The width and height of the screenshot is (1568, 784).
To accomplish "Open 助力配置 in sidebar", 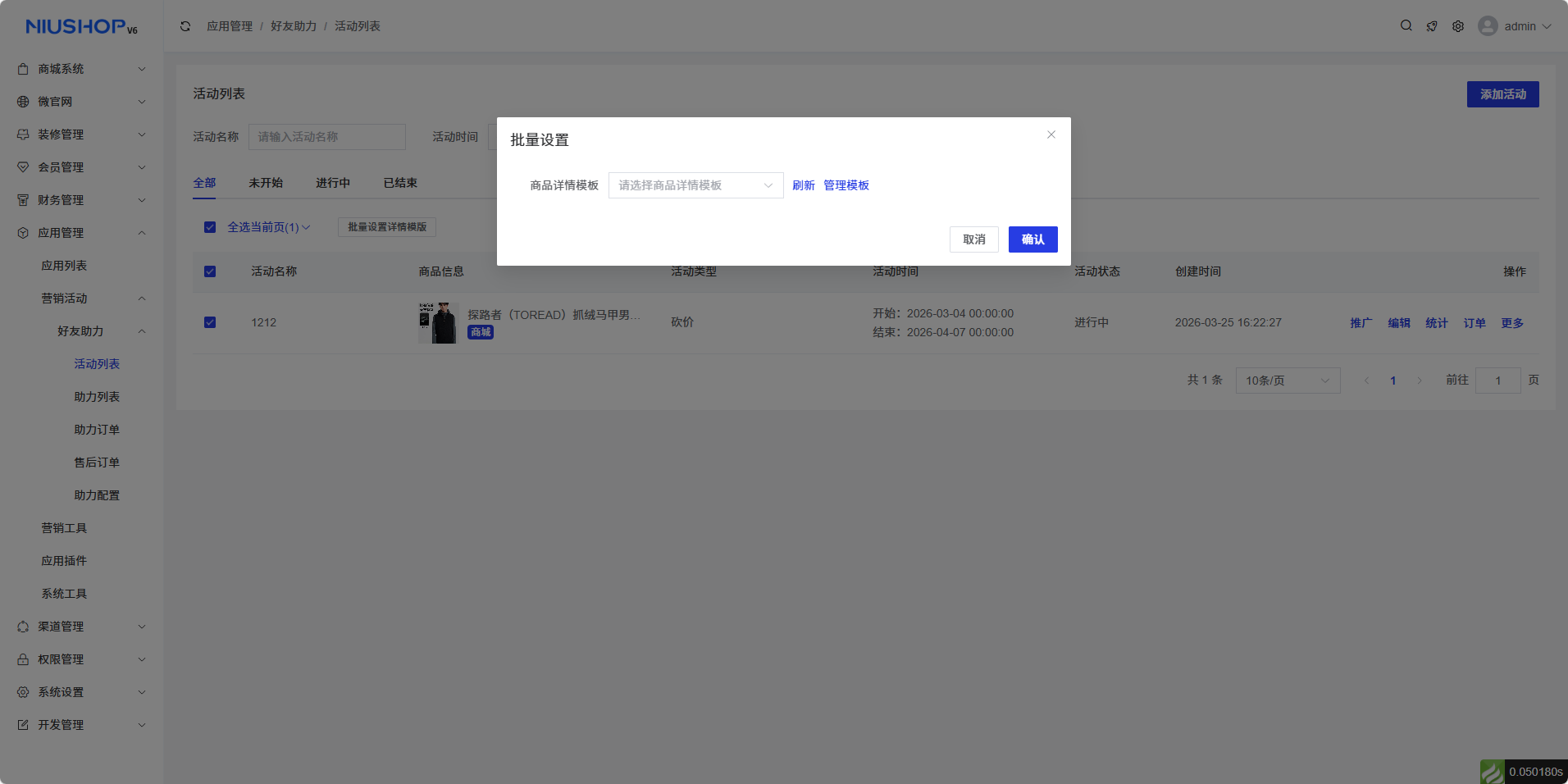I will 97,495.
